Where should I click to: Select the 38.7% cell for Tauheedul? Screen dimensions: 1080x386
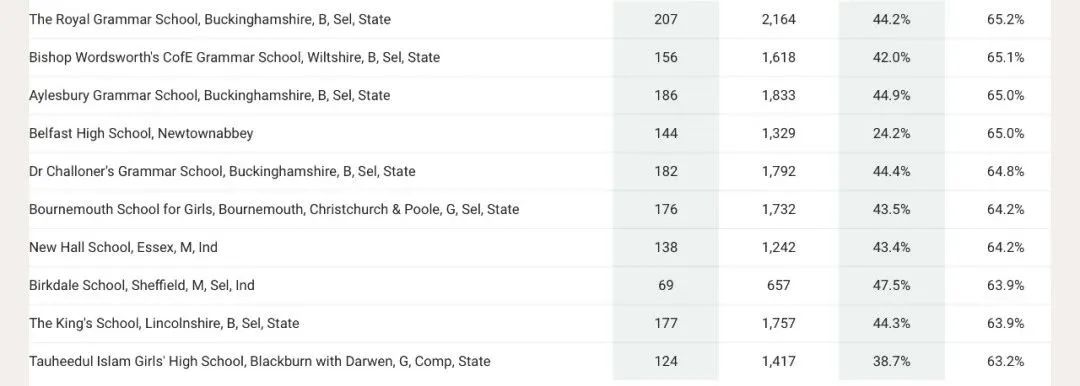[891, 360]
